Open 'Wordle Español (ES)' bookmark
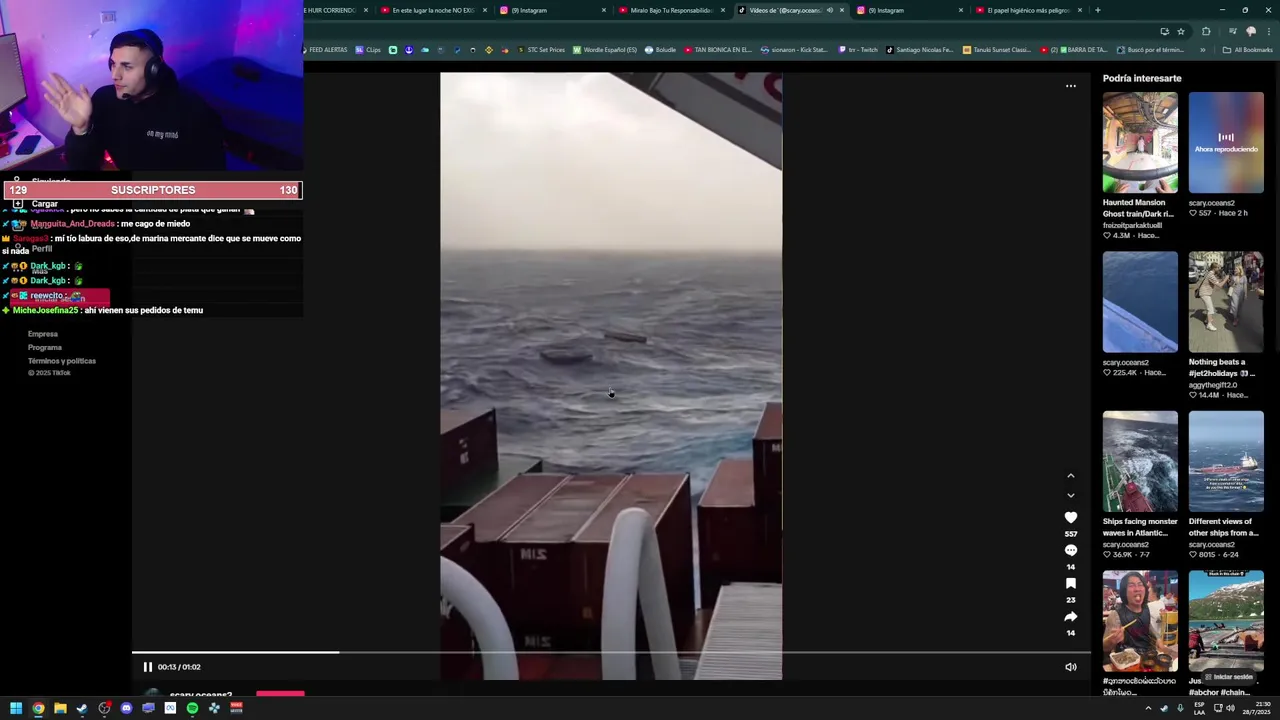Image resolution: width=1280 pixels, height=720 pixels. click(605, 50)
